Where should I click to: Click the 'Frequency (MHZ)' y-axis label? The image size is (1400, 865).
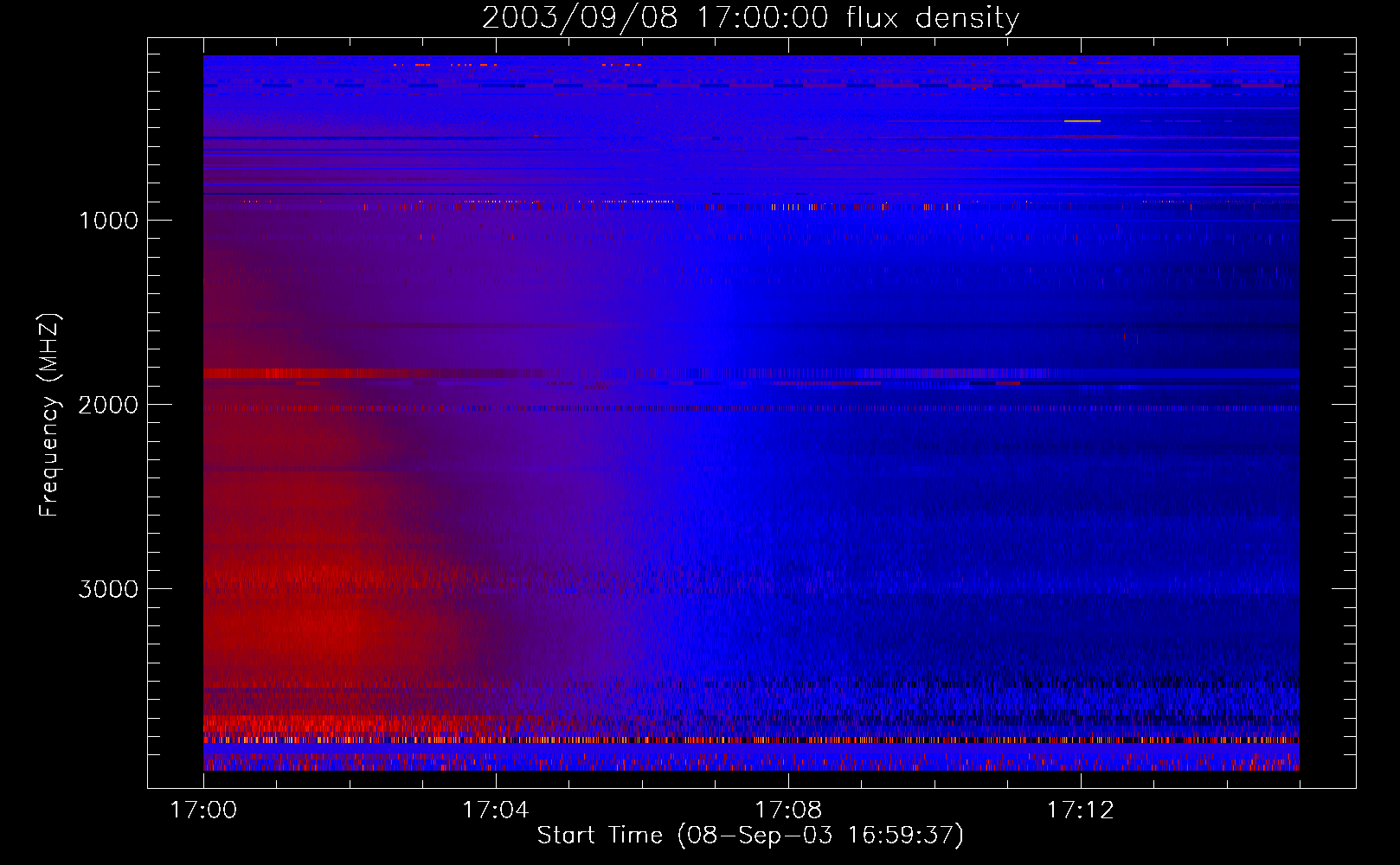[49, 415]
